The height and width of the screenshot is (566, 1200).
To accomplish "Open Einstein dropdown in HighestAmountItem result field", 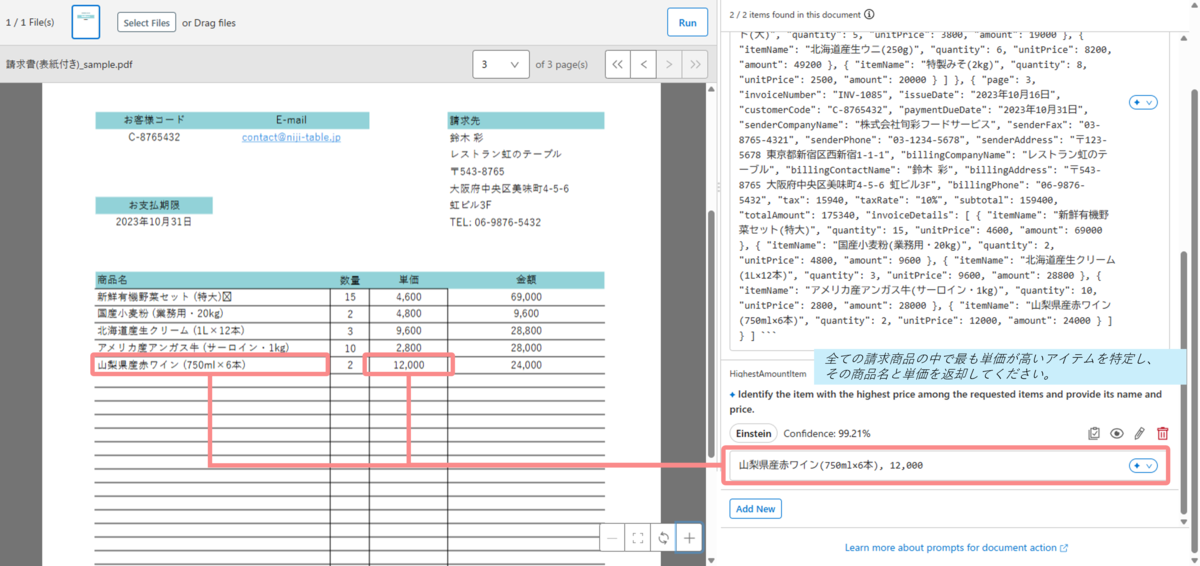I will click(1143, 465).
